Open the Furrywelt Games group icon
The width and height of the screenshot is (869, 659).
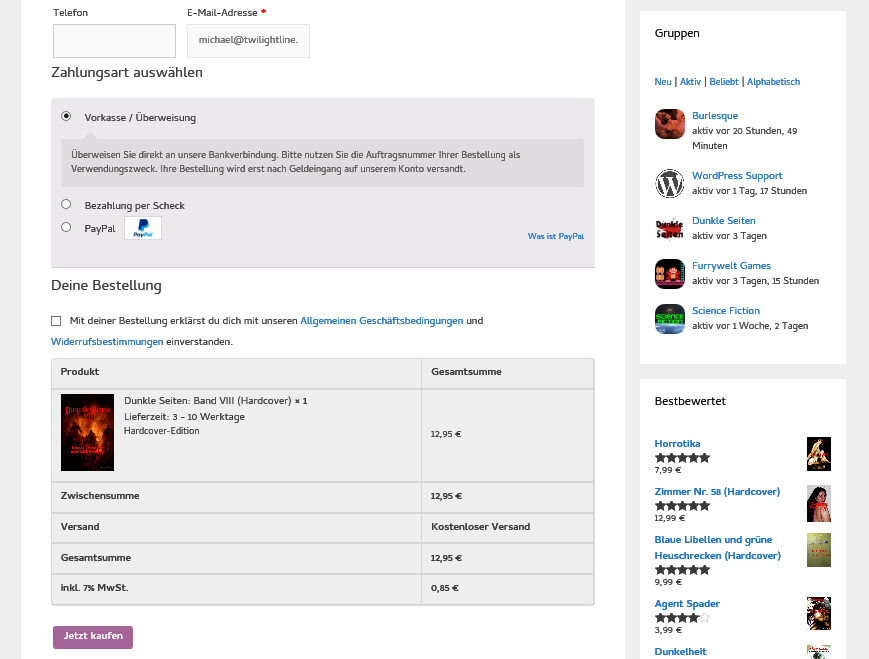(x=669, y=274)
